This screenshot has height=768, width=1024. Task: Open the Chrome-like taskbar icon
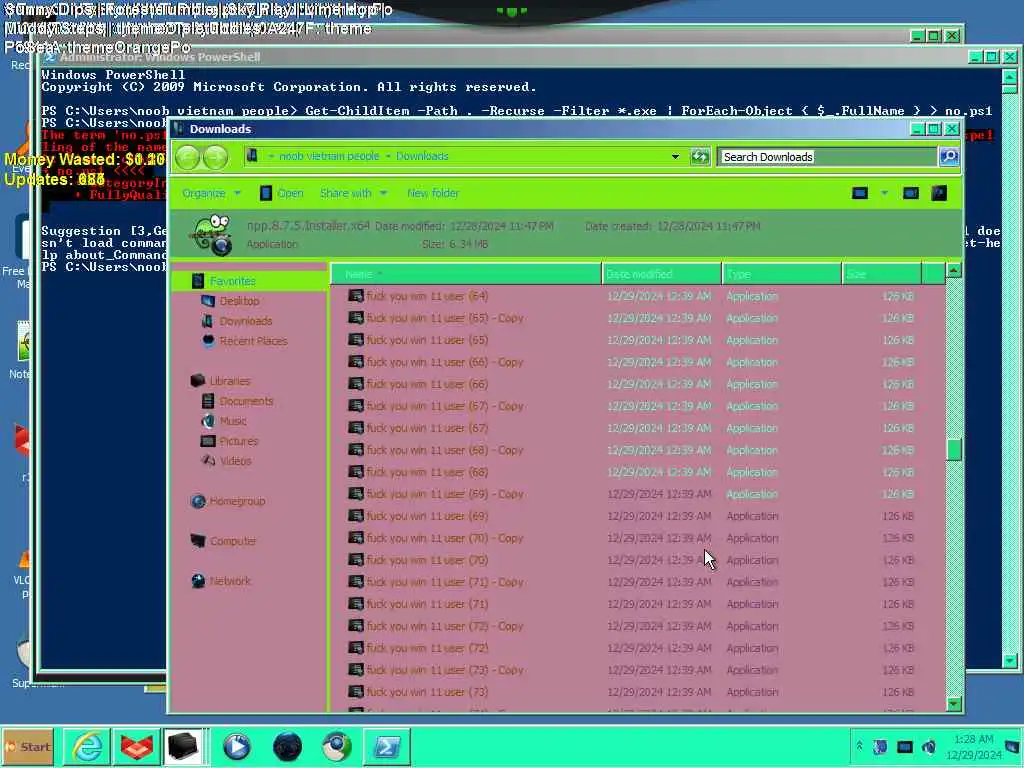coord(336,746)
